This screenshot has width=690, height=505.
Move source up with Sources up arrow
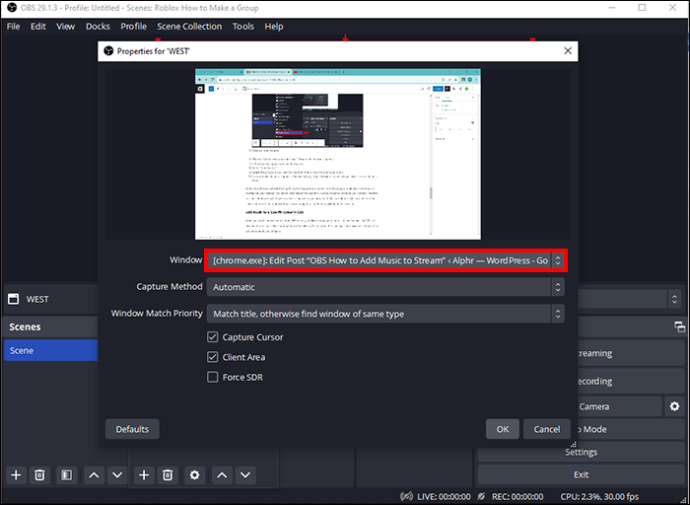point(222,475)
